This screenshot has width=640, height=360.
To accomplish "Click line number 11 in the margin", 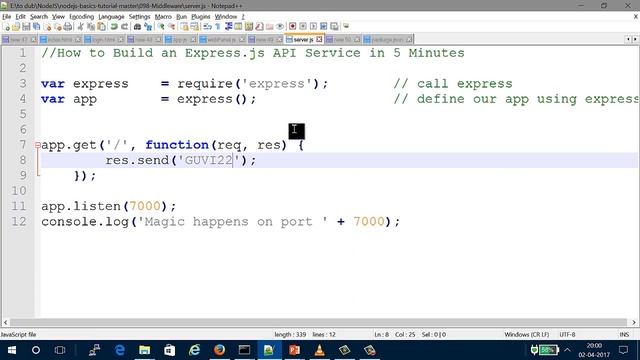I will (18, 206).
